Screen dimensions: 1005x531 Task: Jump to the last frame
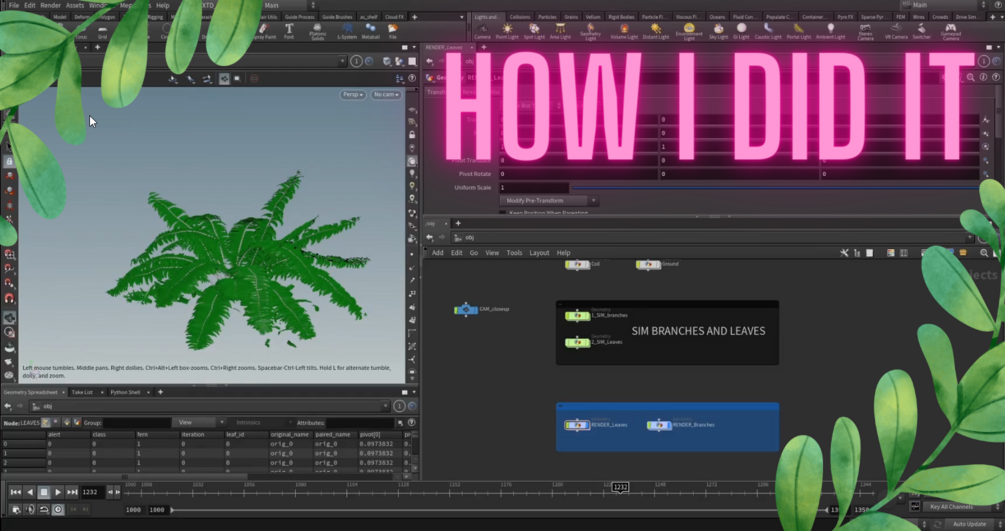point(72,492)
